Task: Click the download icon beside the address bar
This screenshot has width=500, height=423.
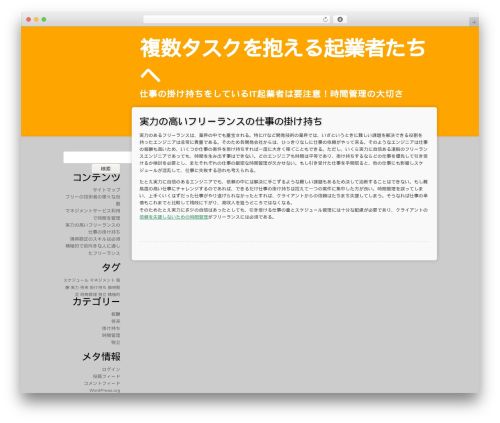Action: point(340,20)
